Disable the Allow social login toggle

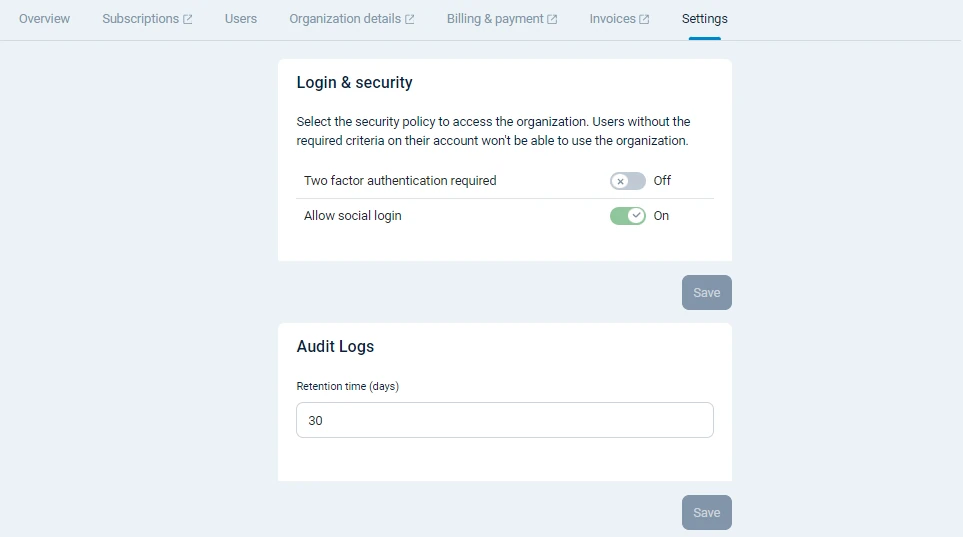(628, 216)
